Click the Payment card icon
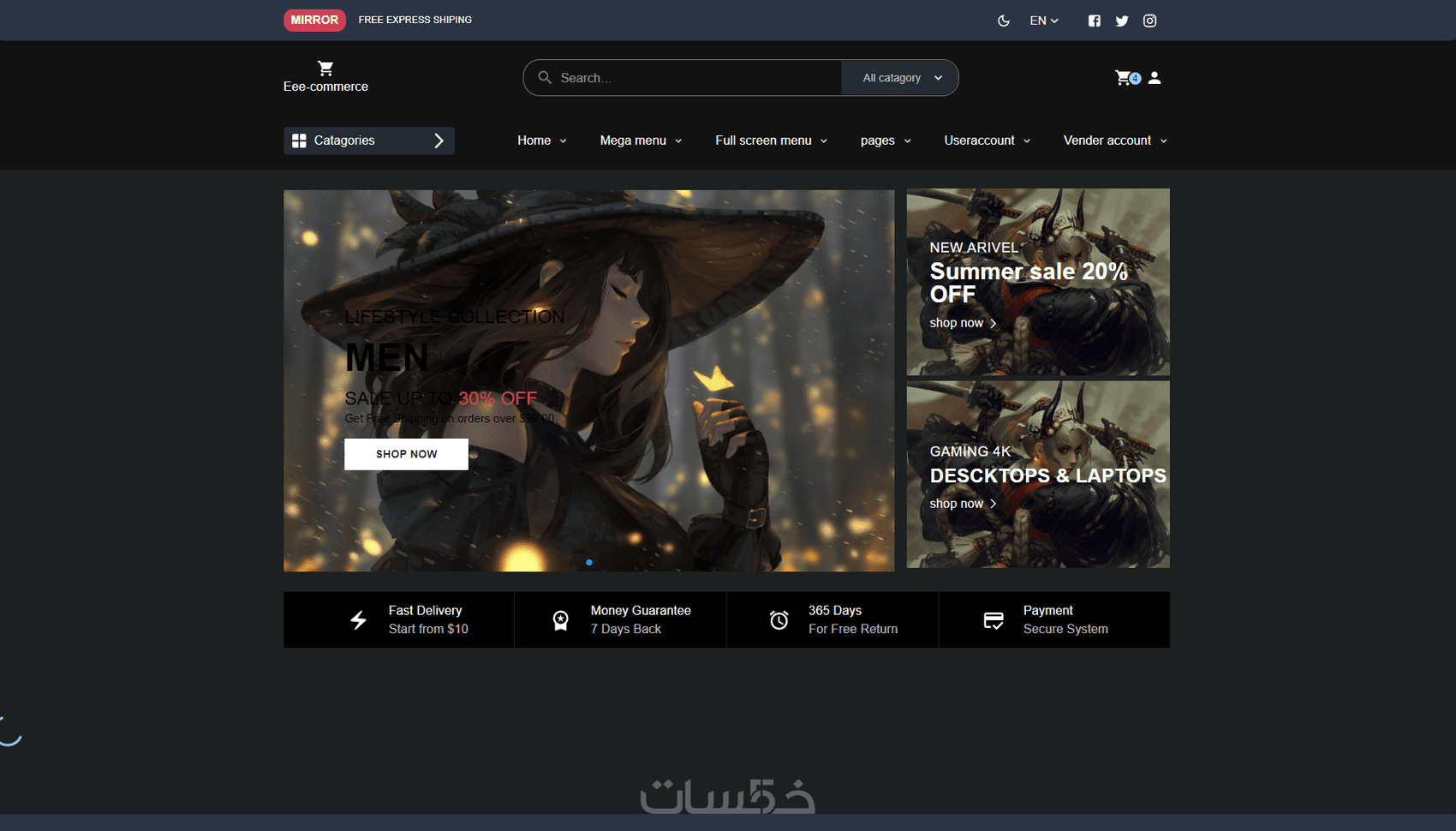 coord(994,620)
